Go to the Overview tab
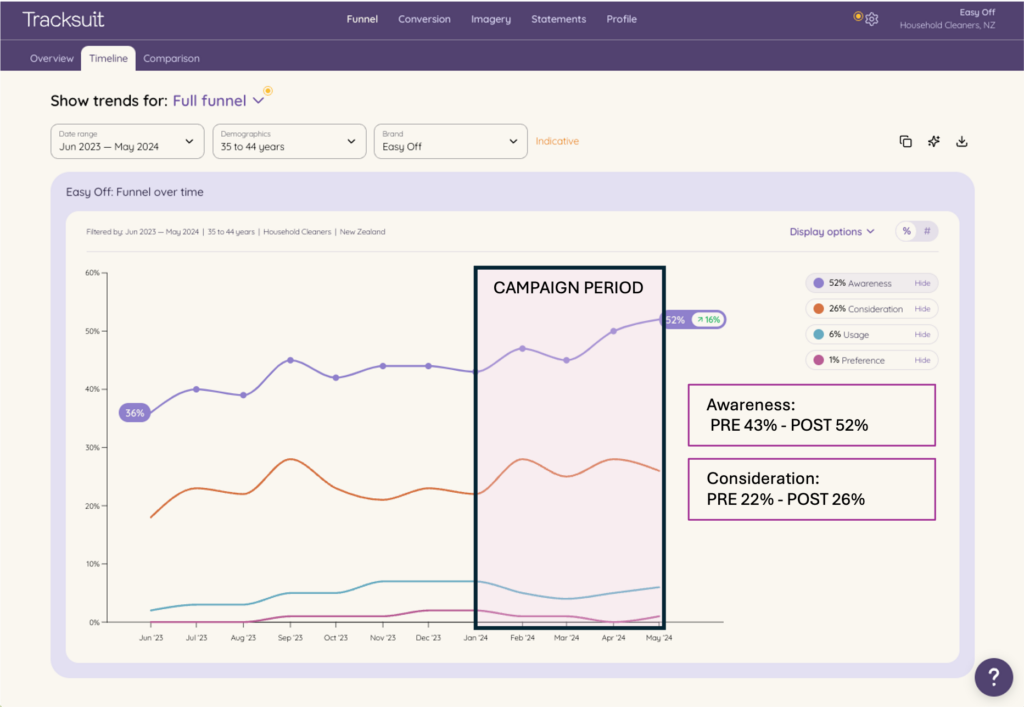The height and width of the screenshot is (707, 1024). click(x=52, y=58)
